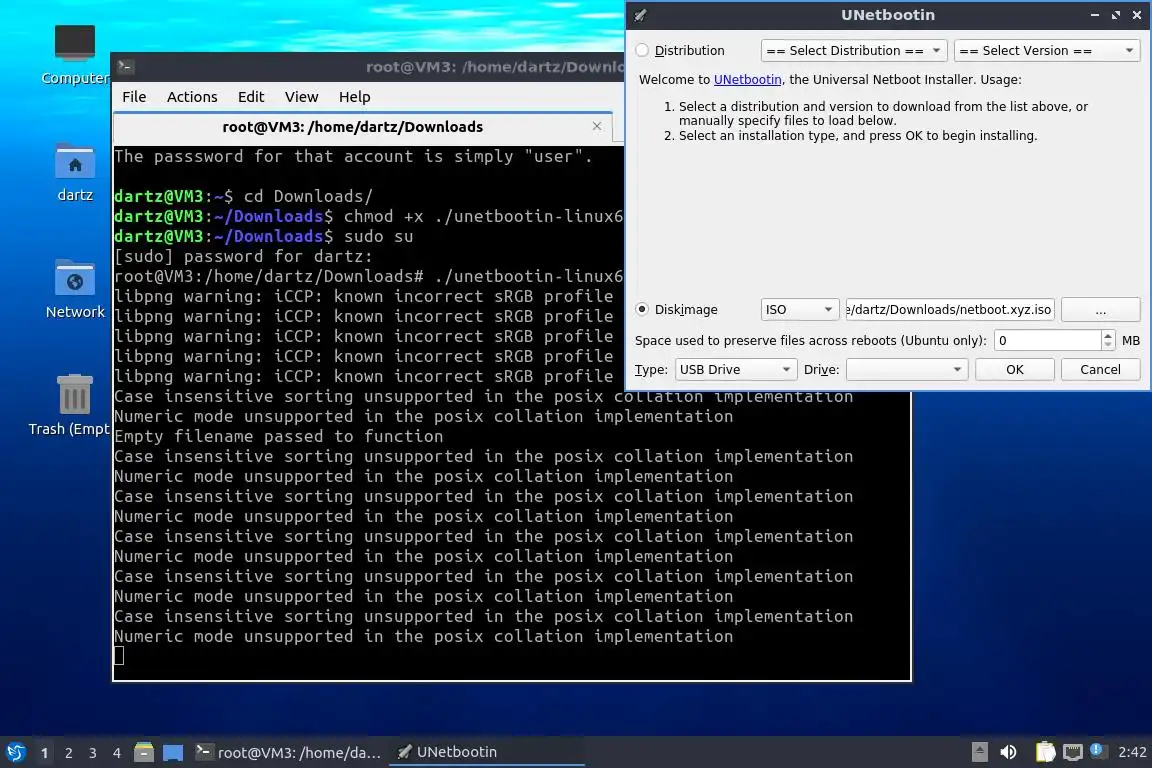Open the terminal Help menu
This screenshot has width=1152, height=768.
point(354,97)
